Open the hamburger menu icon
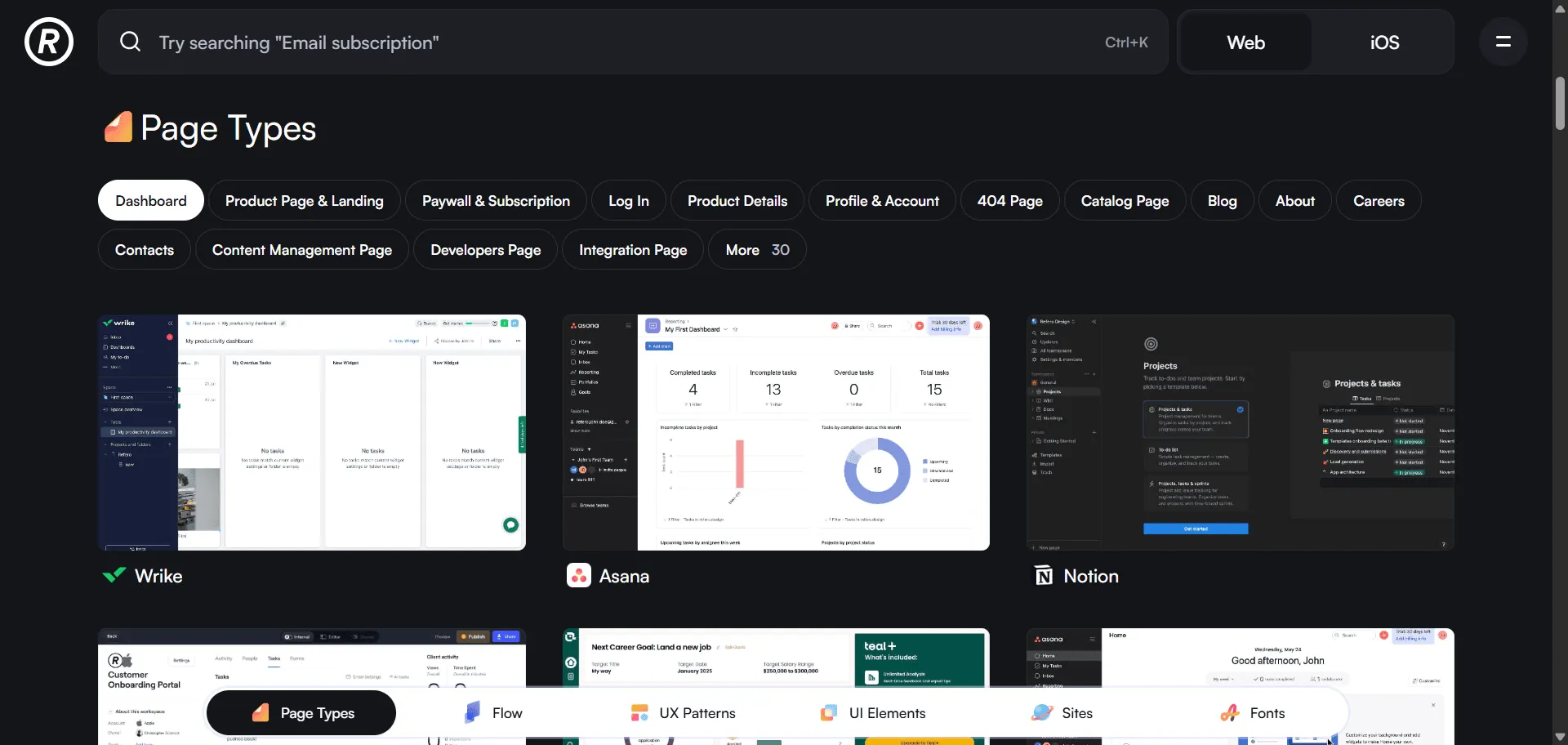Viewport: 1568px width, 745px height. click(x=1503, y=42)
